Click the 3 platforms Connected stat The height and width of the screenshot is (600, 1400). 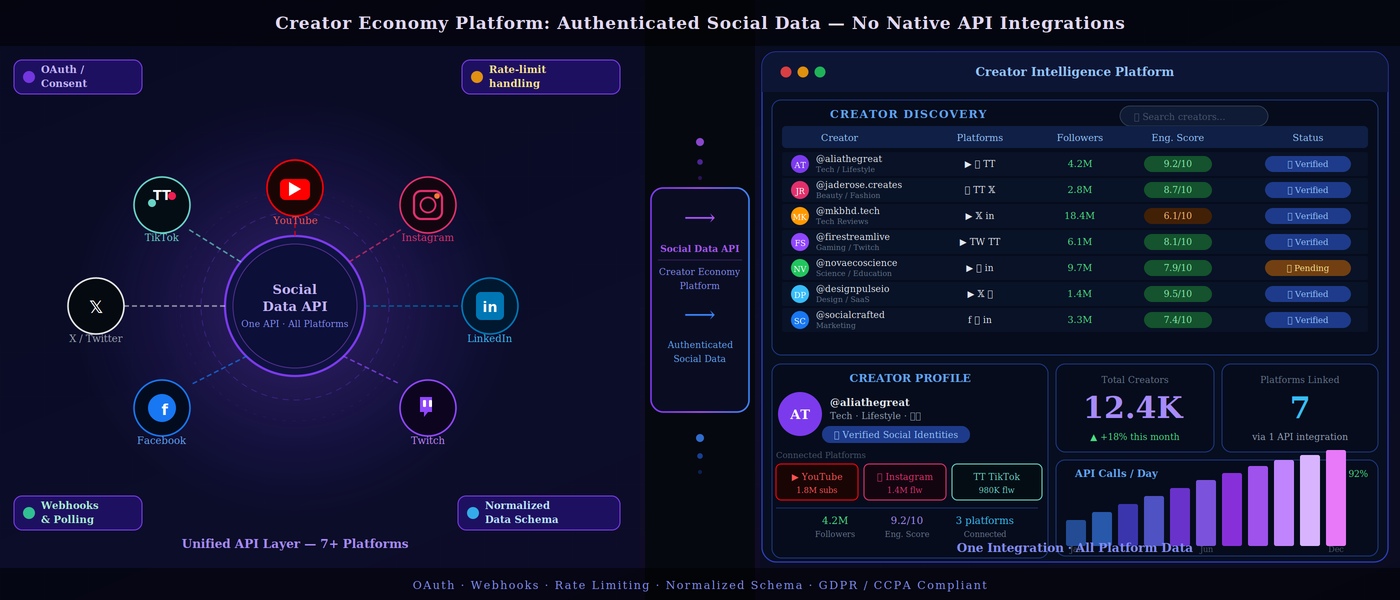[x=985, y=527]
